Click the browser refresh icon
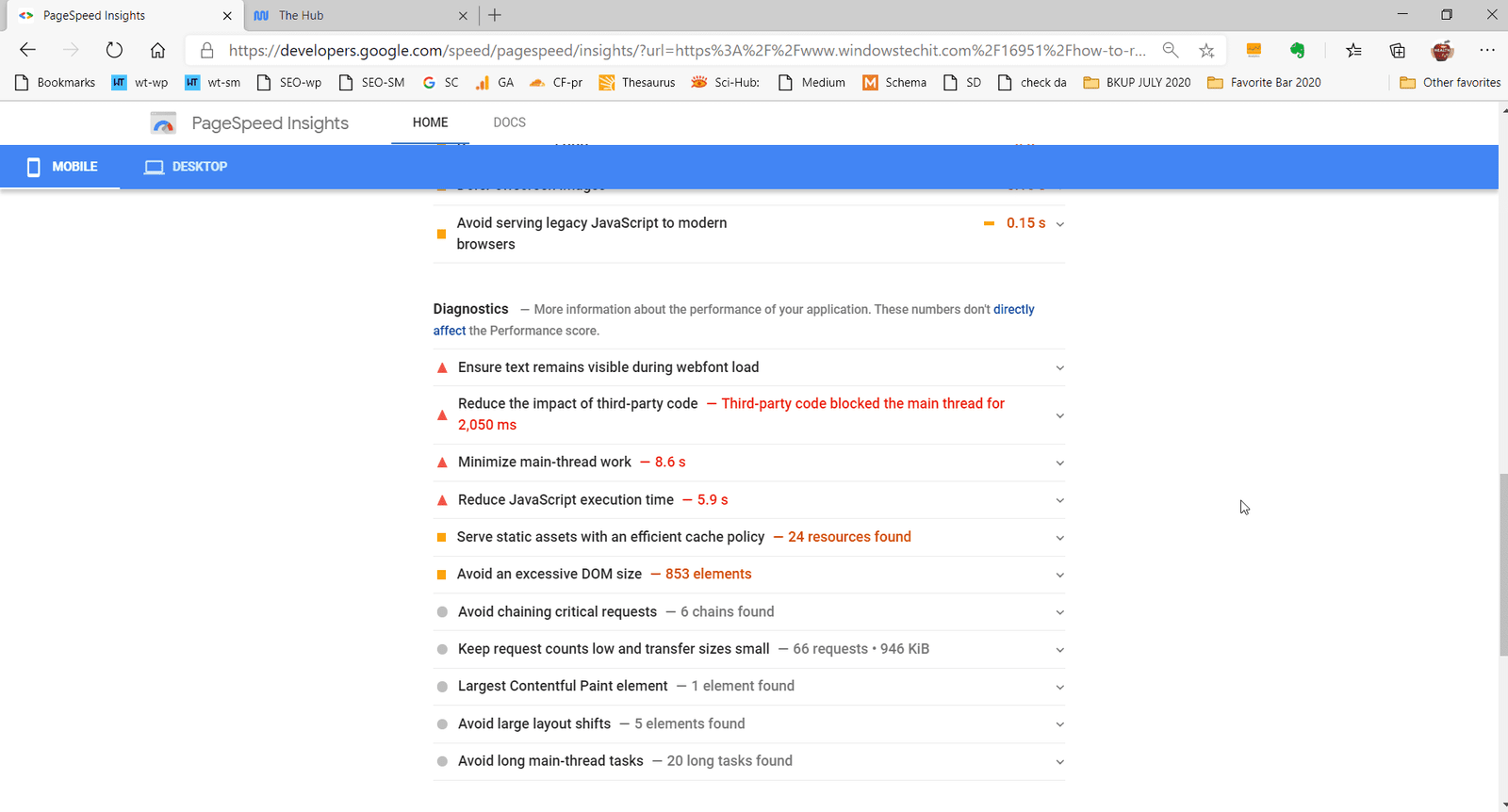The image size is (1508, 812). pos(114,51)
